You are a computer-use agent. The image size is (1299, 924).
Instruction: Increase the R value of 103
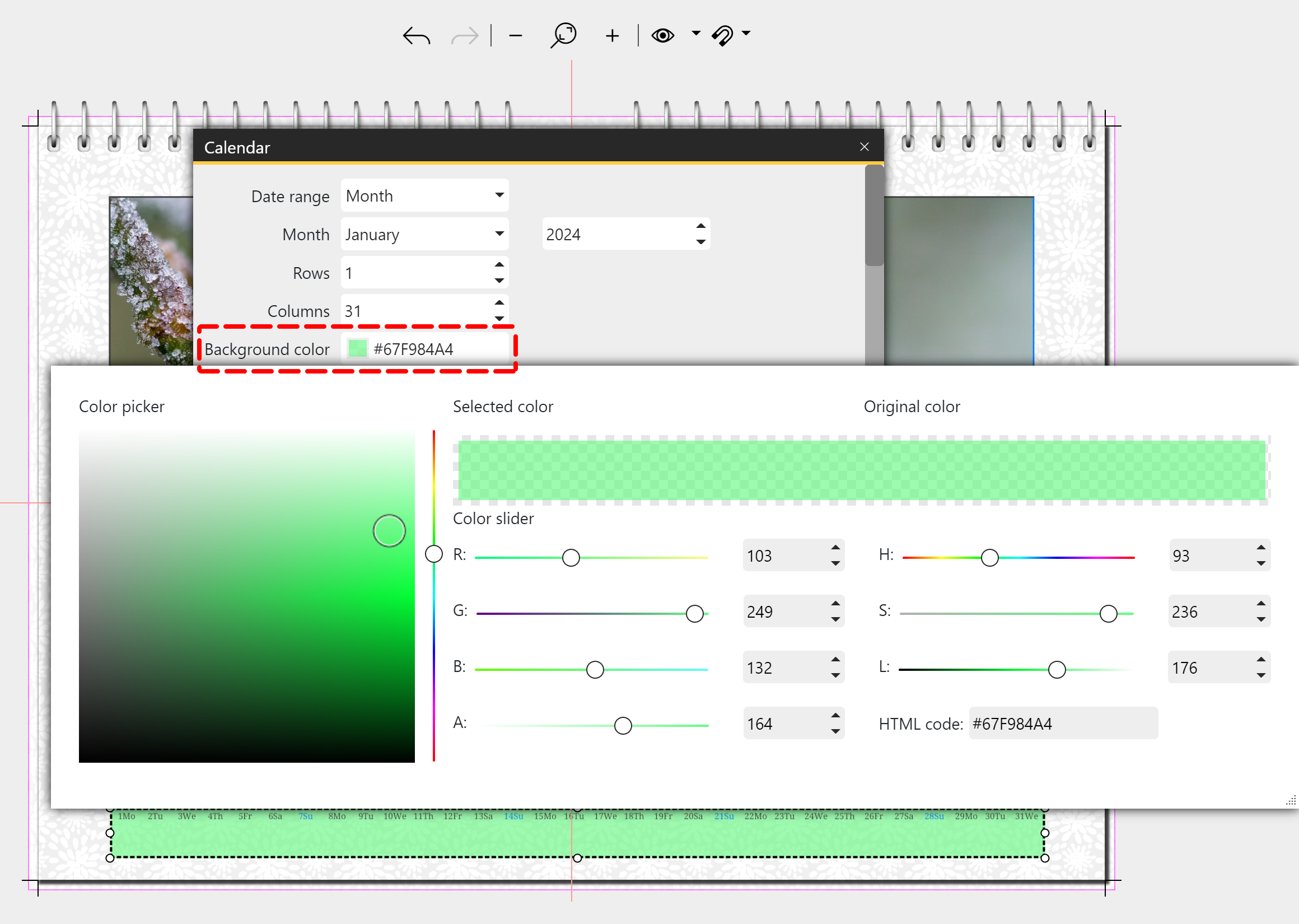(835, 548)
